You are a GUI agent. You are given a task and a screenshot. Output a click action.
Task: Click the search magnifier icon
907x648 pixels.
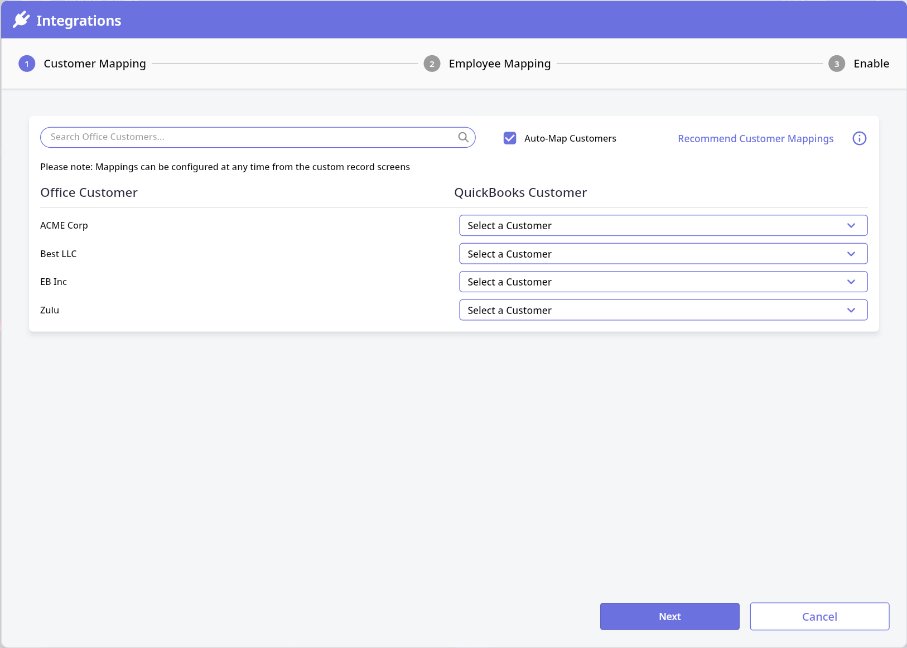(463, 137)
